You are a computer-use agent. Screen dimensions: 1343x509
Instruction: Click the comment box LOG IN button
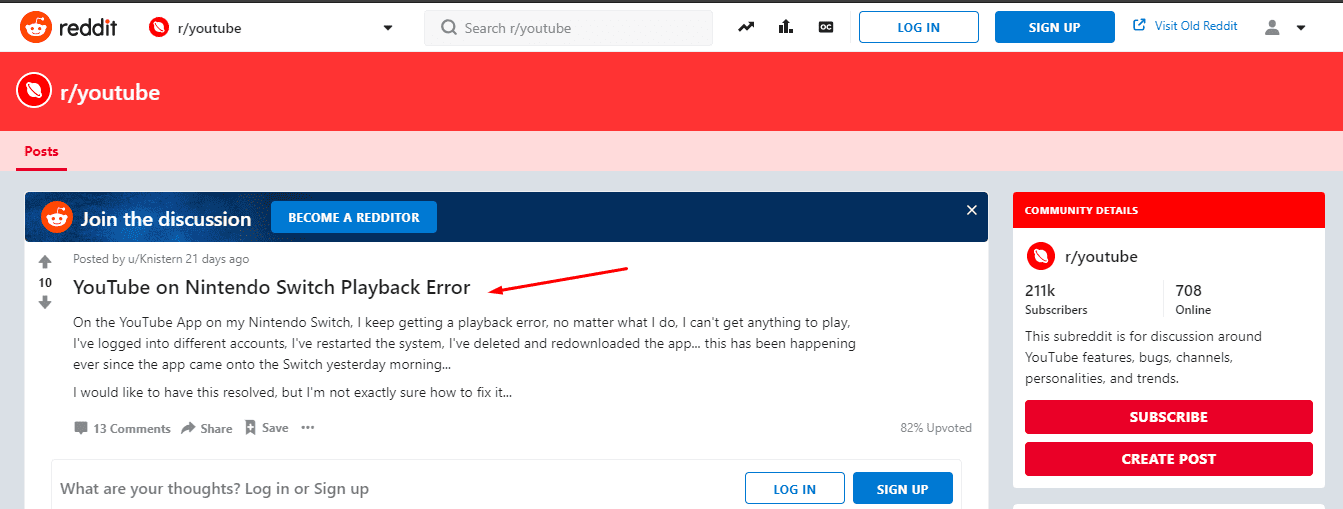click(795, 489)
